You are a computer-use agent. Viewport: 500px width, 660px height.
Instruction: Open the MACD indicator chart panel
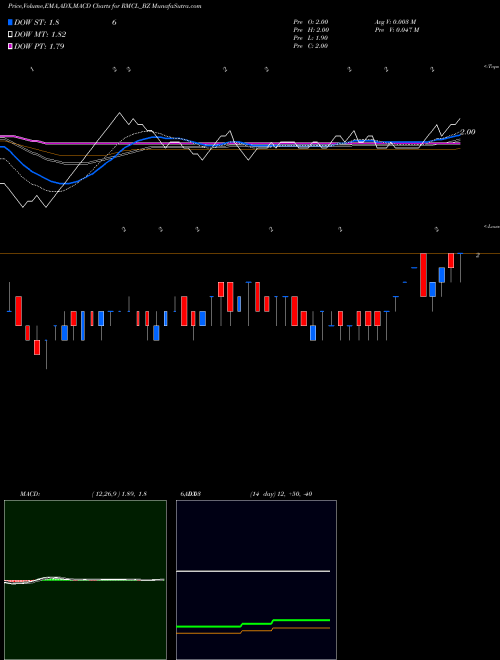tap(85, 580)
